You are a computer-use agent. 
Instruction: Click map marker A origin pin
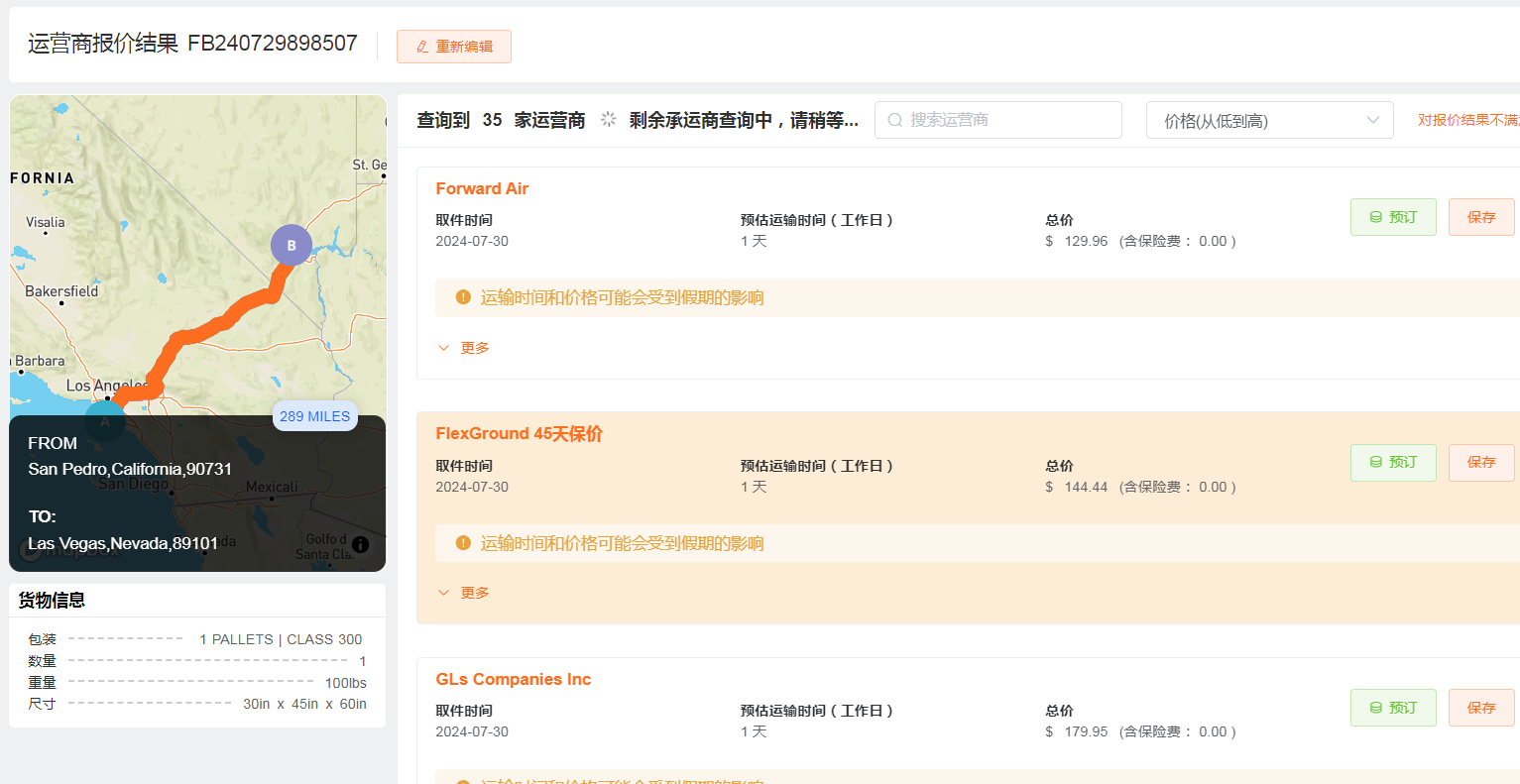(105, 421)
